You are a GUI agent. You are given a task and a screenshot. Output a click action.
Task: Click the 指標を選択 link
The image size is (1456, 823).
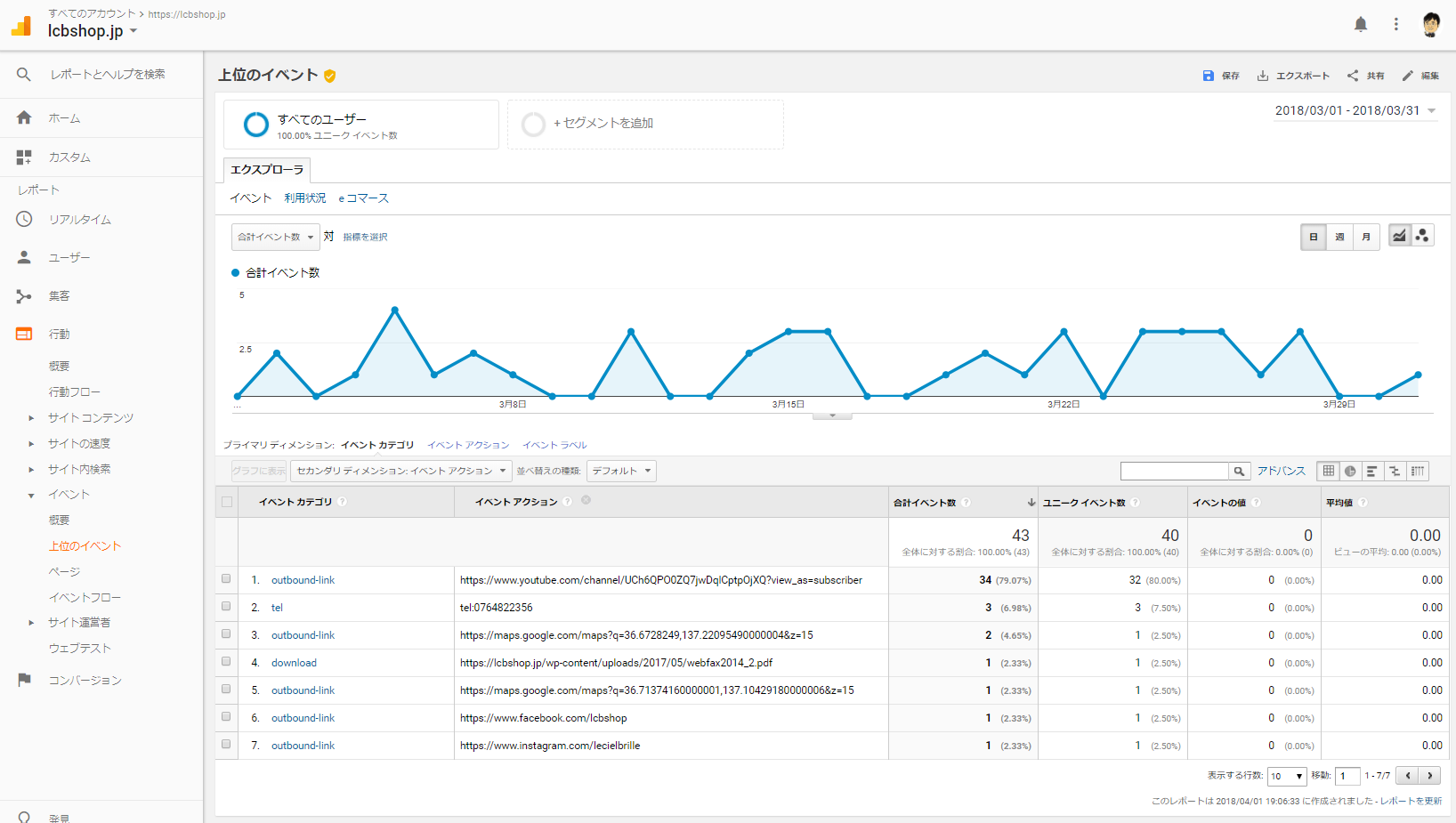point(365,237)
